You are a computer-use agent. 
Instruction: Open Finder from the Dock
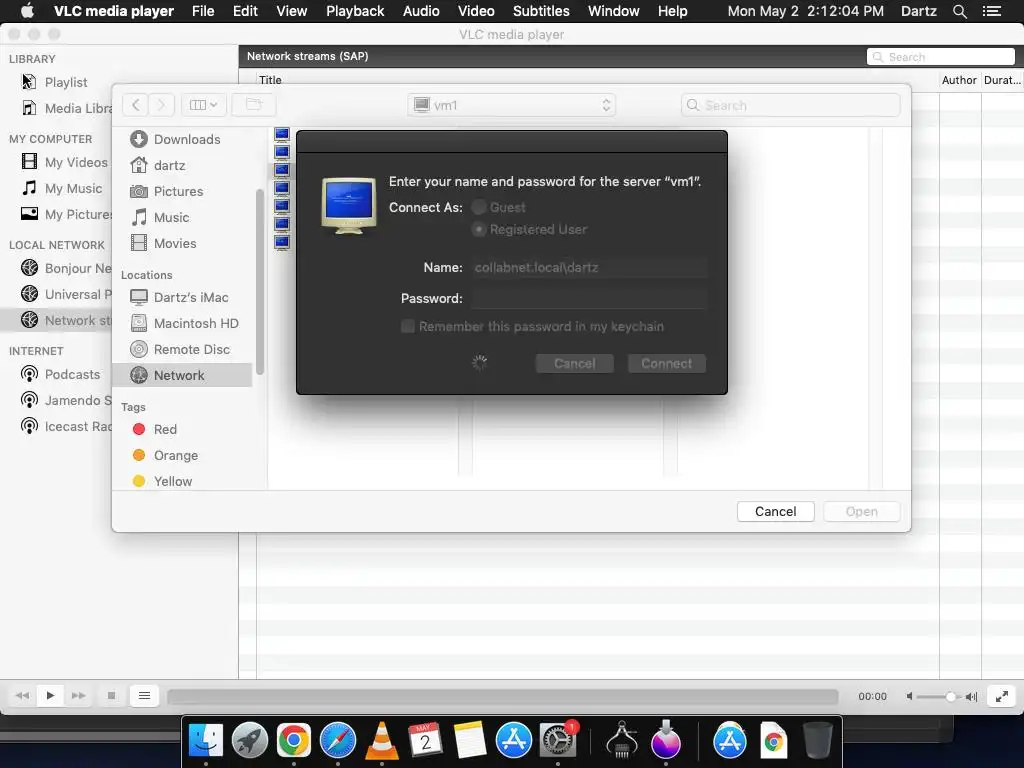(206, 741)
